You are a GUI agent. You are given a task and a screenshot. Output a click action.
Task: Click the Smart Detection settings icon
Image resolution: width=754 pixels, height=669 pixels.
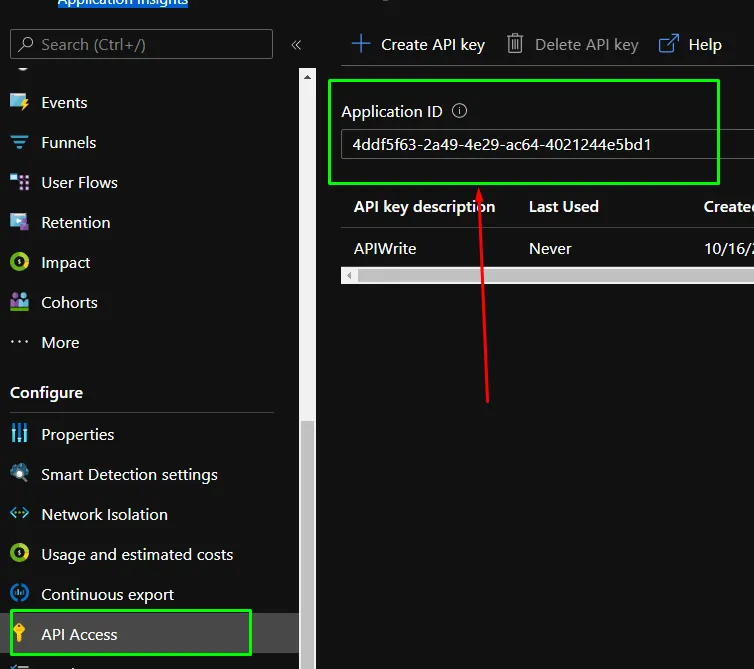click(x=20, y=473)
